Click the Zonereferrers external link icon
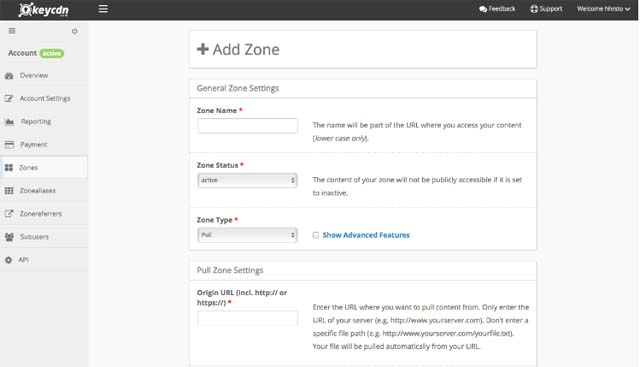640x367 pixels. tap(9, 214)
